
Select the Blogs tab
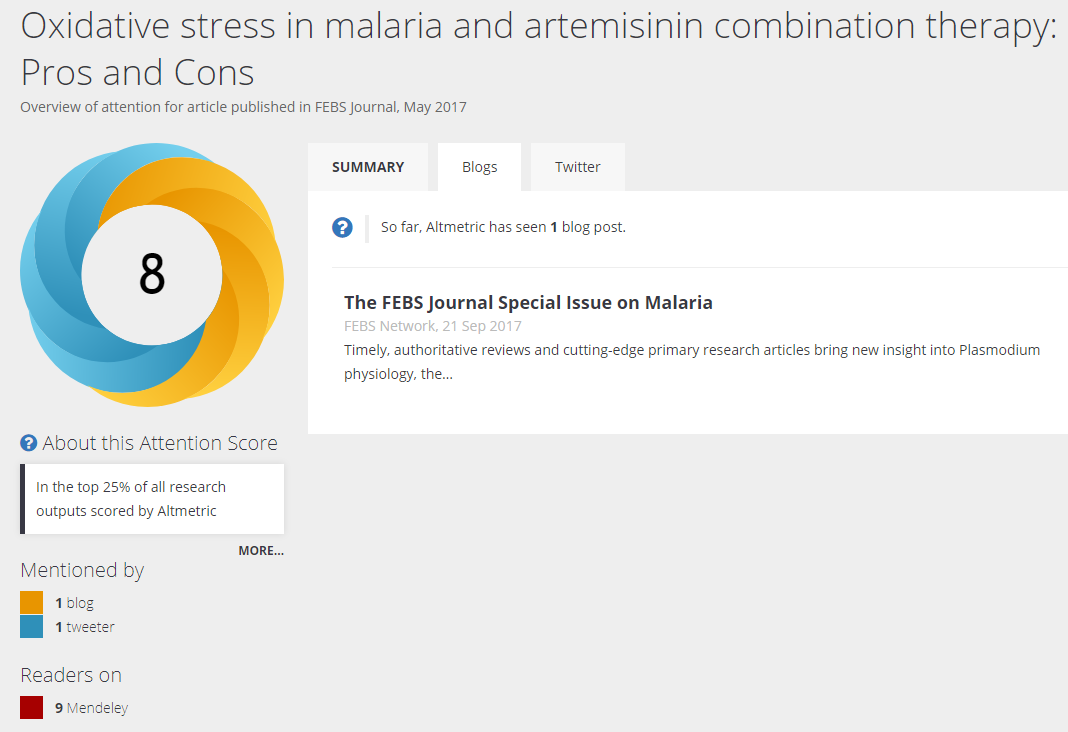[479, 167]
